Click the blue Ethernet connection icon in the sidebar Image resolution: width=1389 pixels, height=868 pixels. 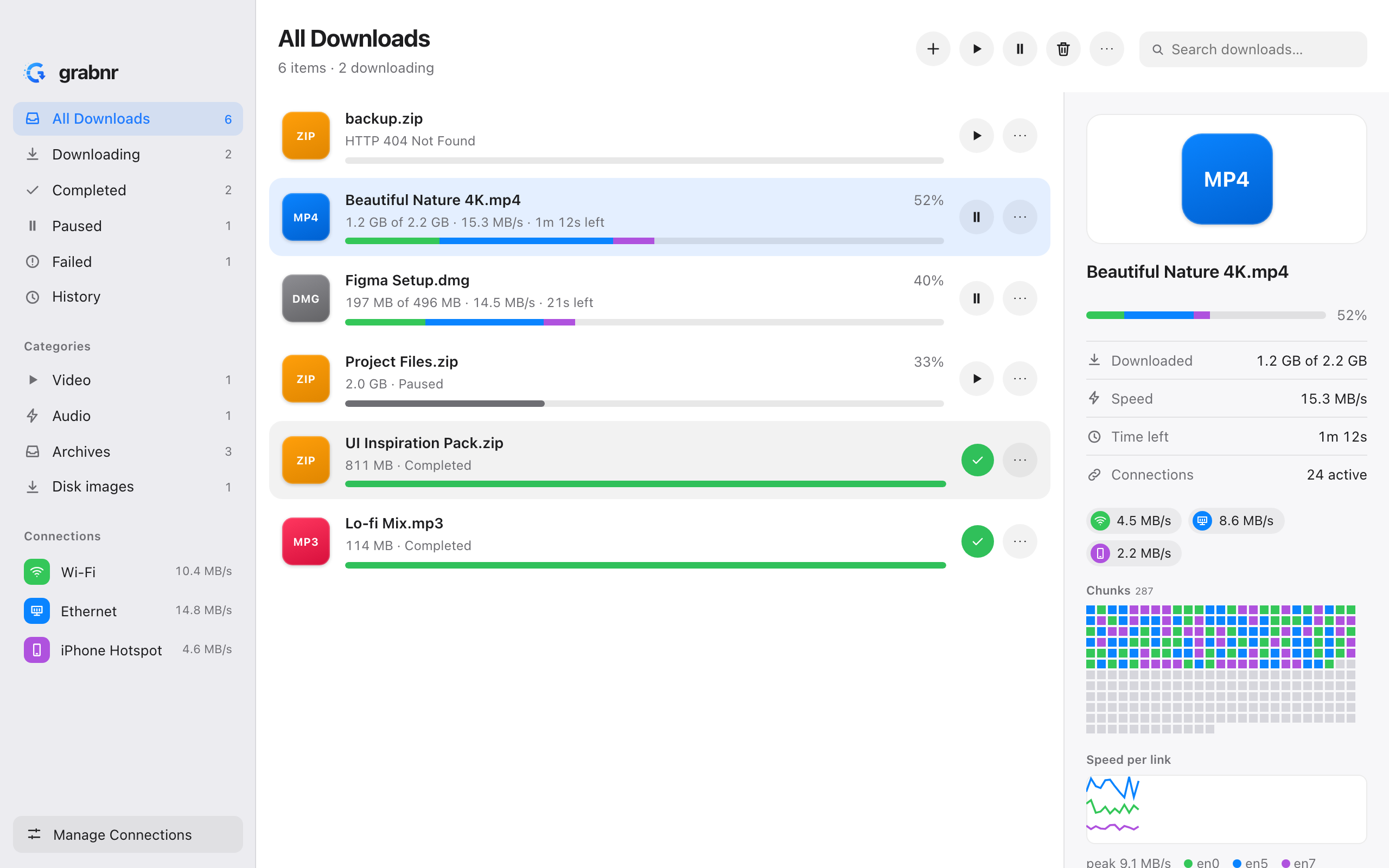(x=37, y=611)
